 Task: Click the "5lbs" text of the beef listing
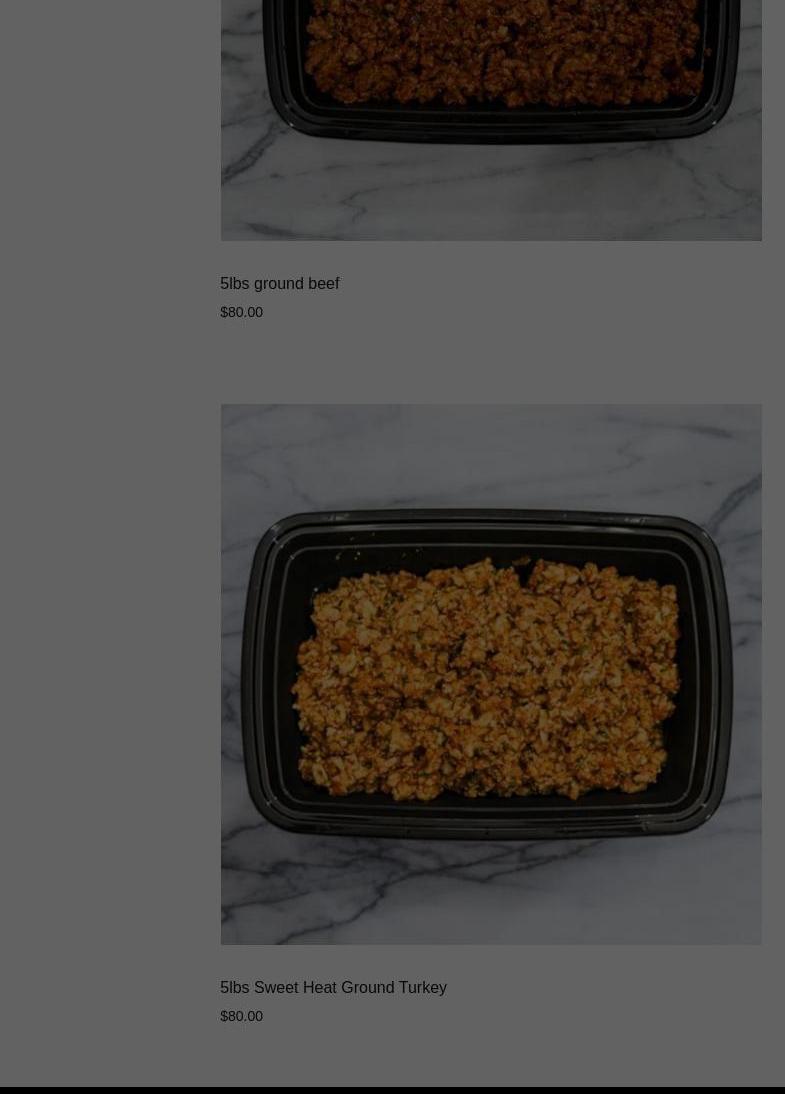(x=234, y=284)
